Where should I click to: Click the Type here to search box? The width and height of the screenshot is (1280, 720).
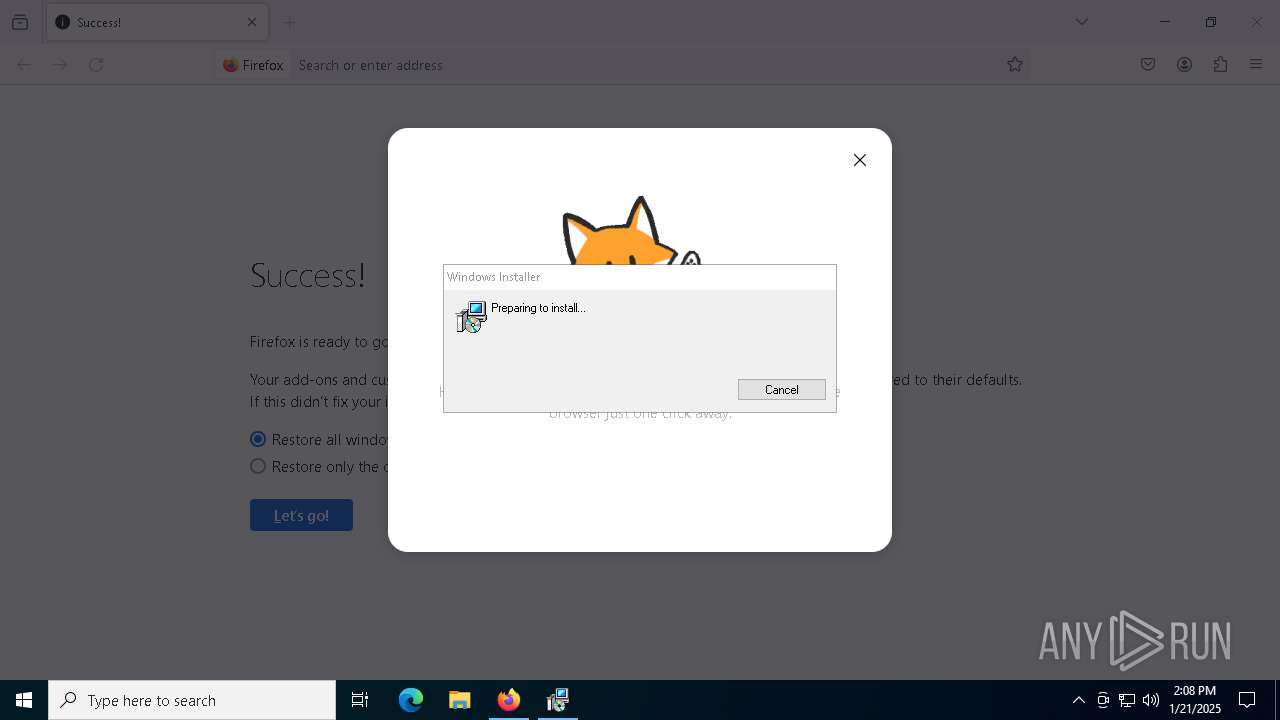coord(192,700)
